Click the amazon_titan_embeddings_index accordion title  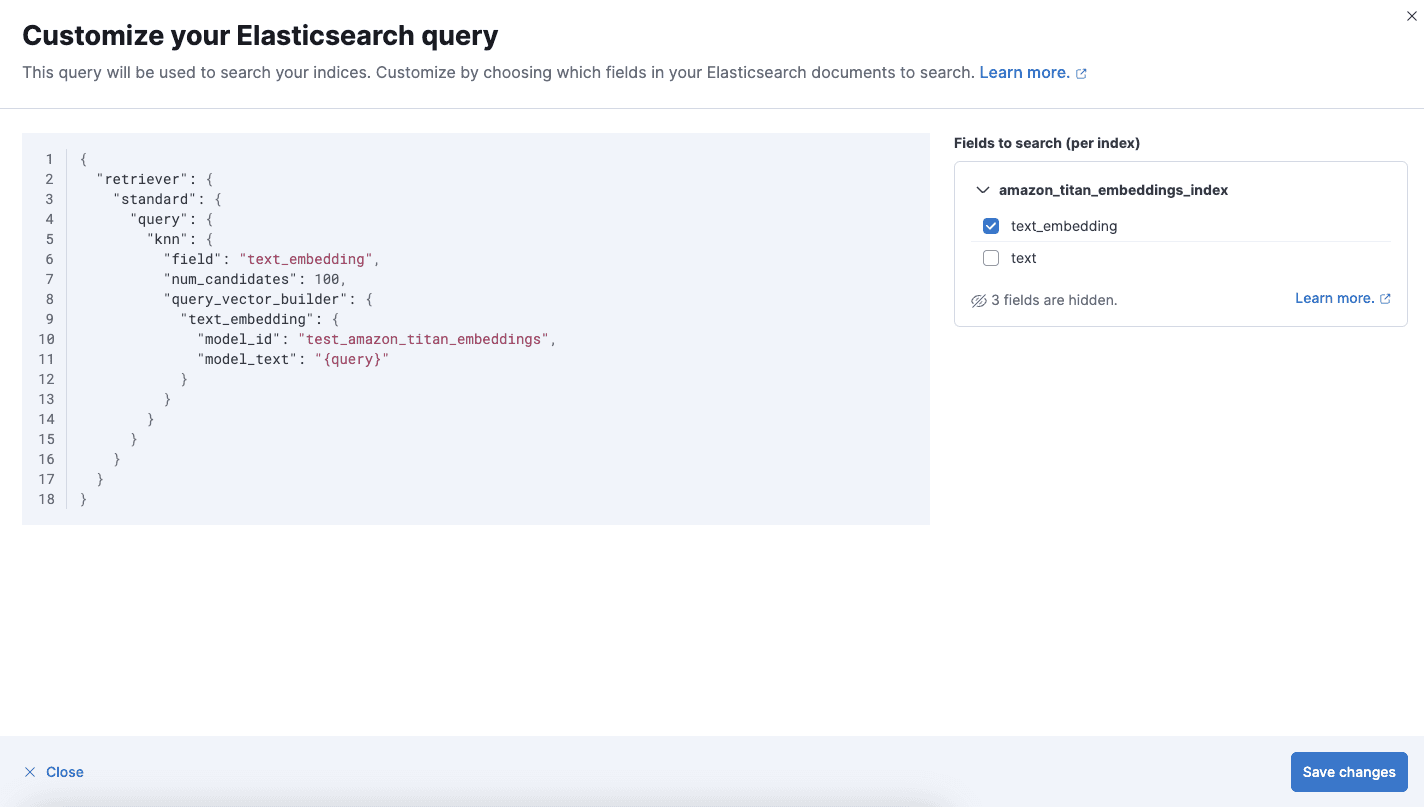1113,190
